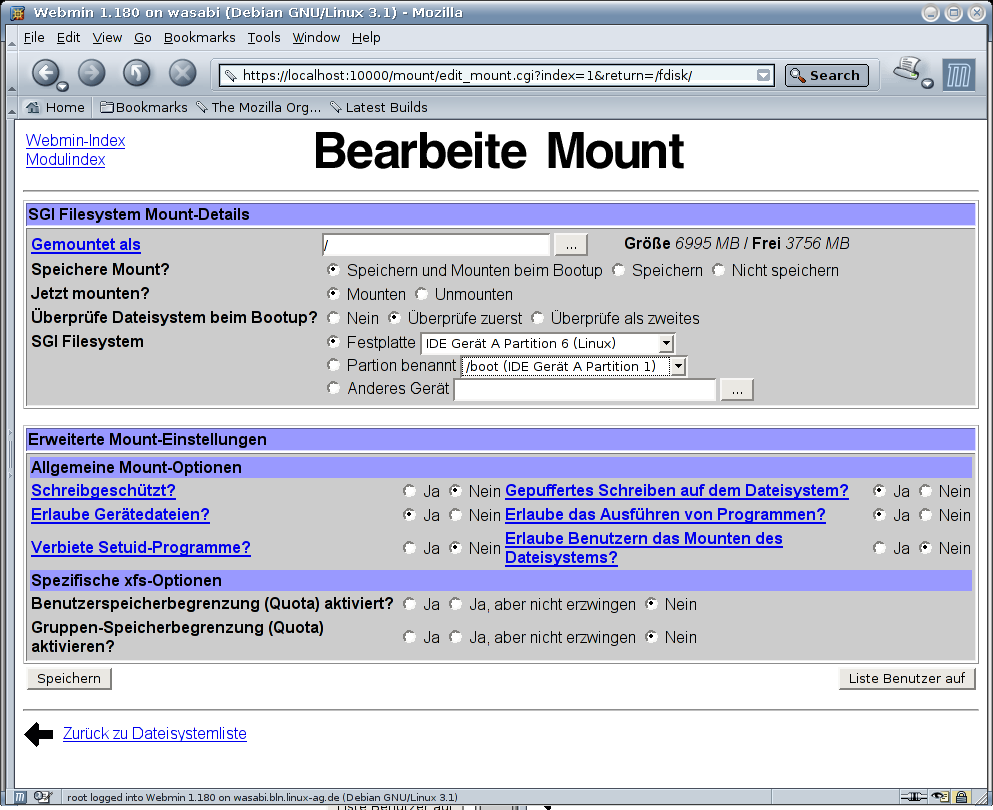Open the Help menu
Image resolution: width=993 pixels, height=810 pixels.
click(366, 38)
